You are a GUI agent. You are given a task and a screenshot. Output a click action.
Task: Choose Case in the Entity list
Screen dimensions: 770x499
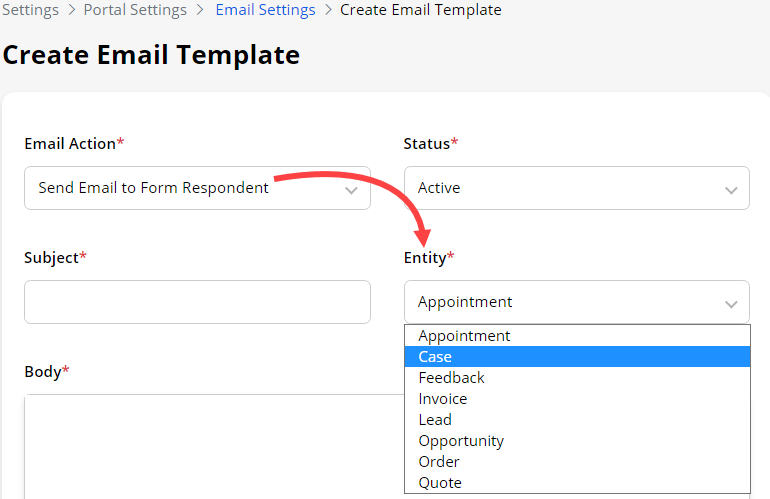435,357
